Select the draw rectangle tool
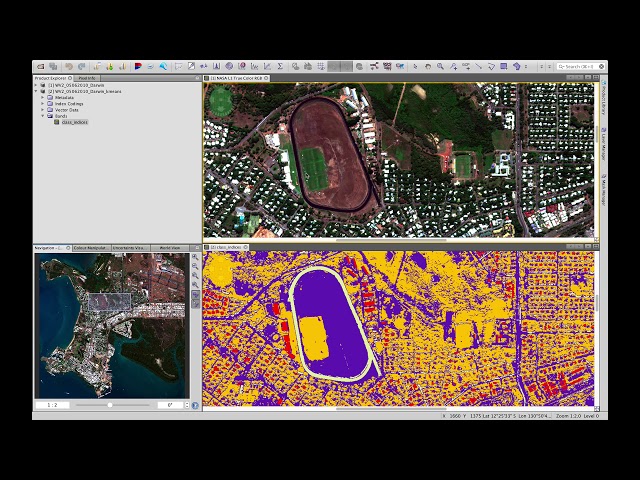 (x=504, y=66)
